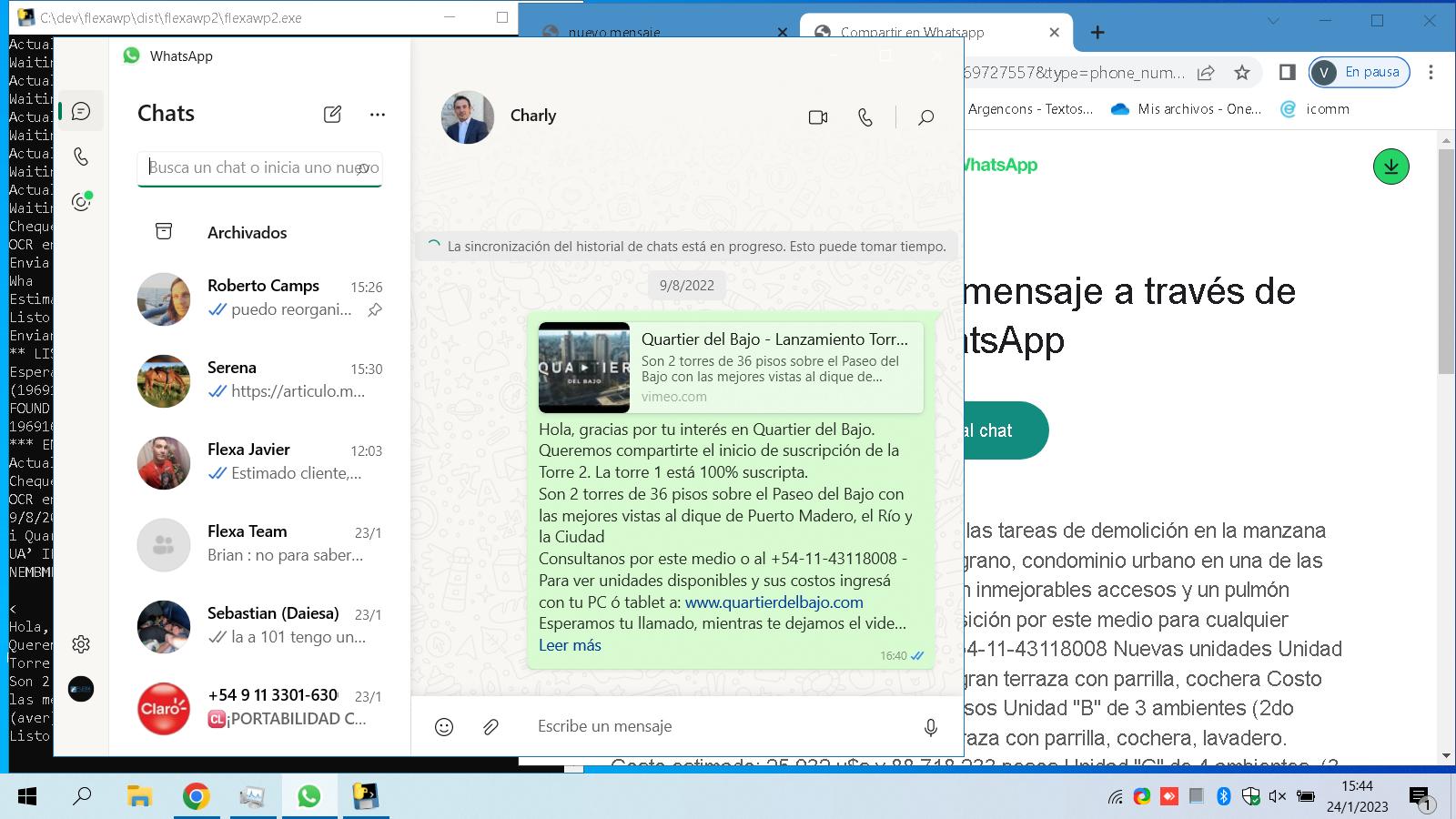The image size is (1456, 819).
Task: Open Flexa Team group chat
Action: click(259, 544)
